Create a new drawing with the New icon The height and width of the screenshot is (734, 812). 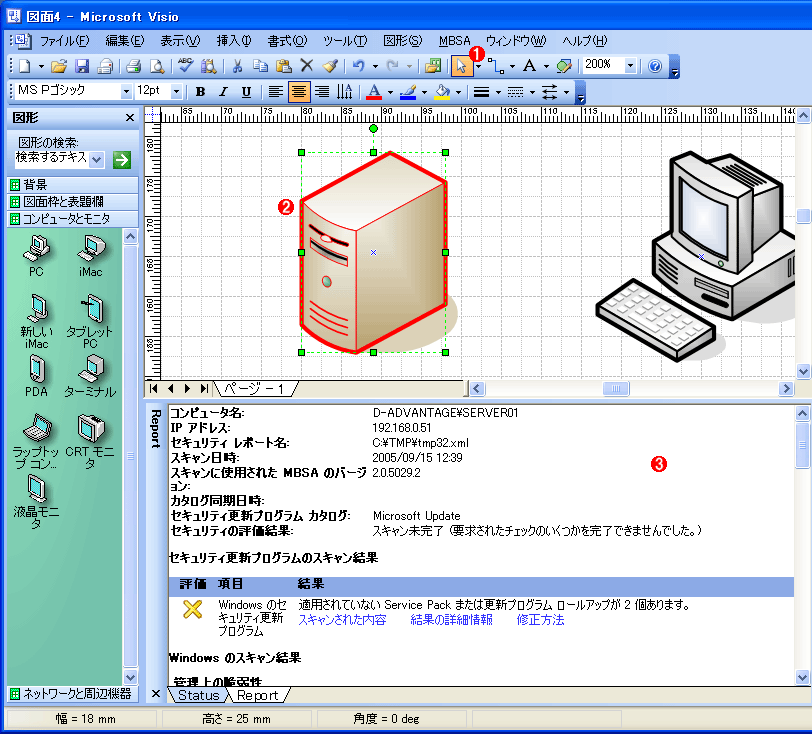24,66
